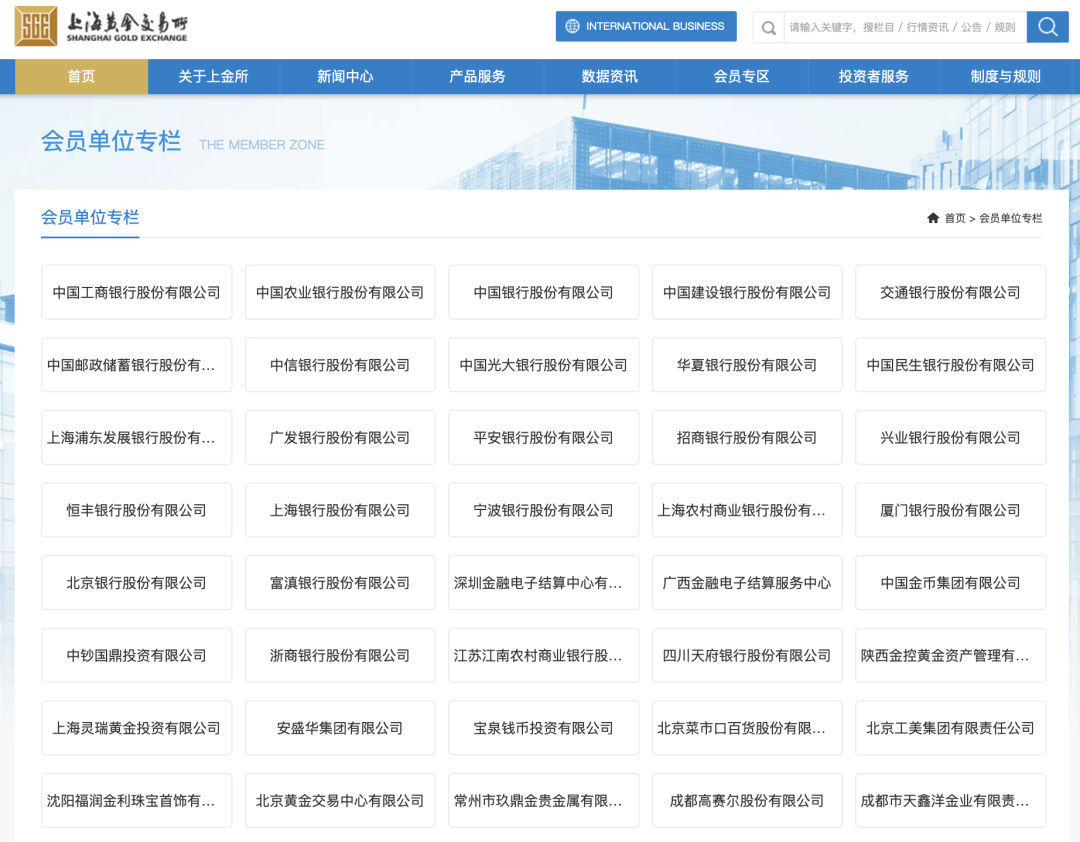Open the 关于上金所 menu
This screenshot has width=1080, height=842.
click(213, 76)
